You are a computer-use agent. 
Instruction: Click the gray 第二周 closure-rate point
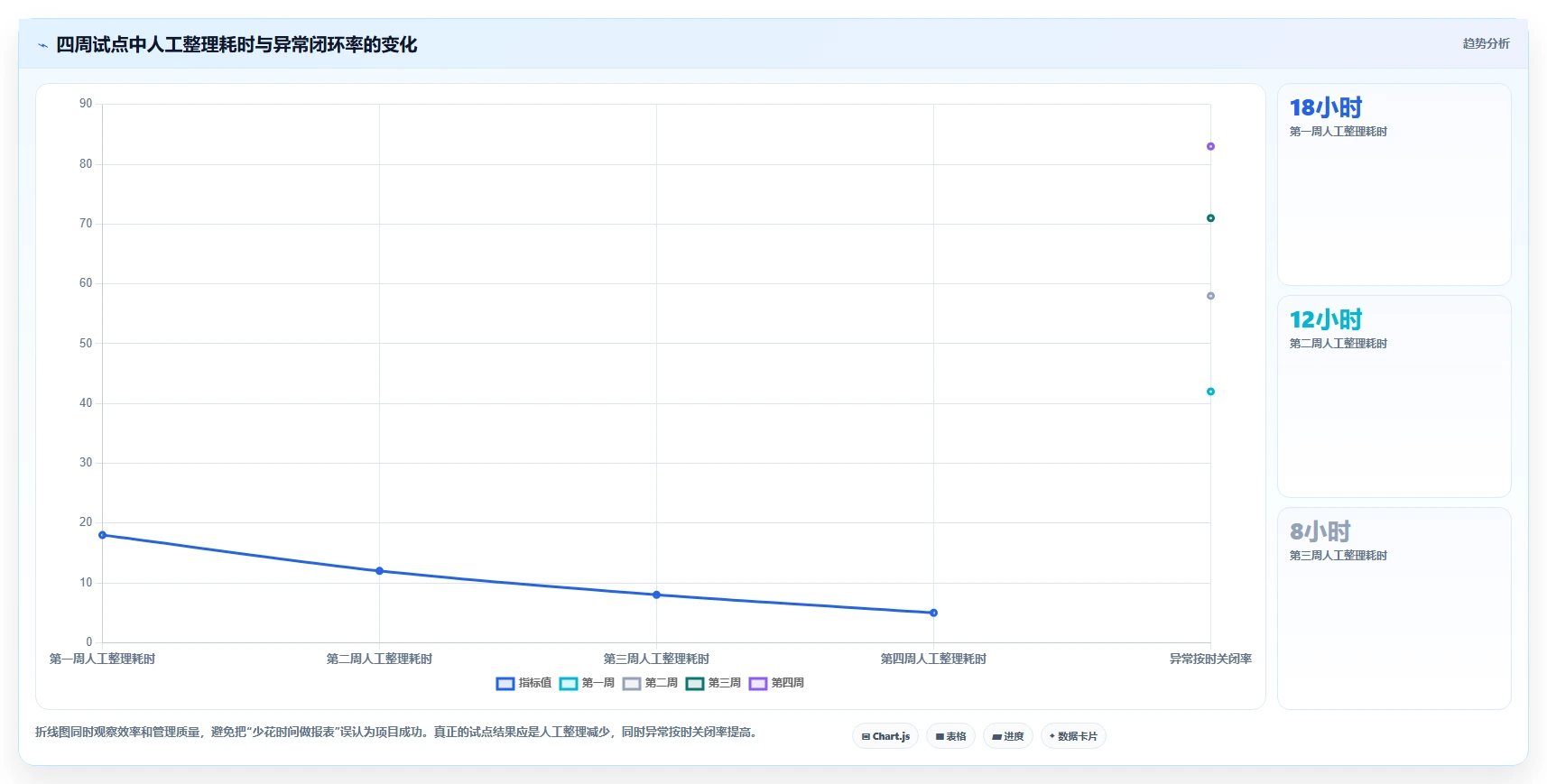[x=1210, y=296]
